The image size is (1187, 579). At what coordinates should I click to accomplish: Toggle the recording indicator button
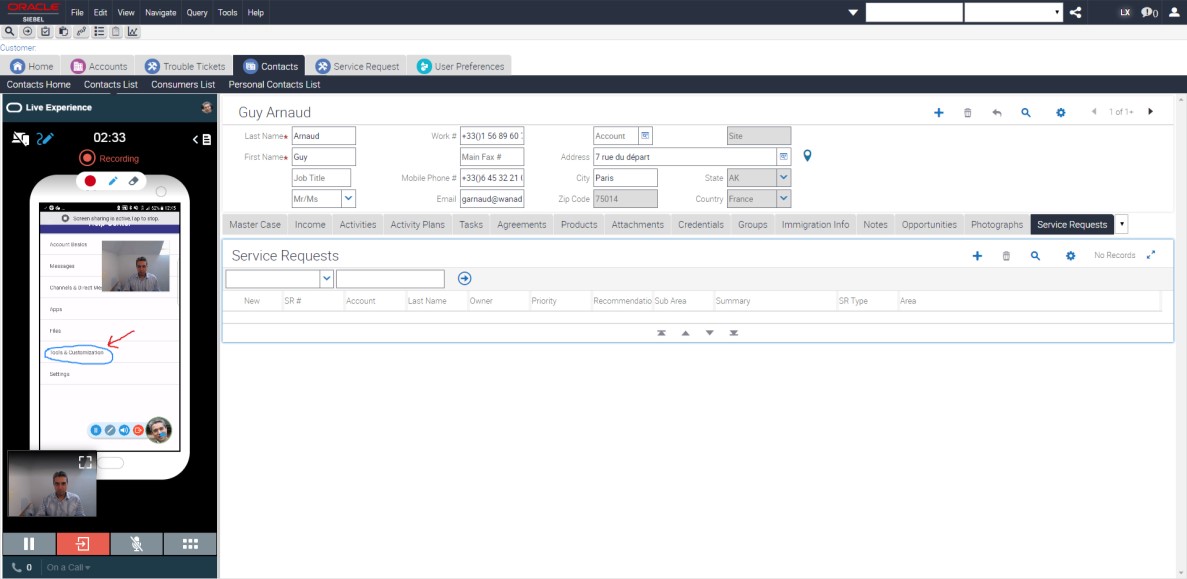87,158
